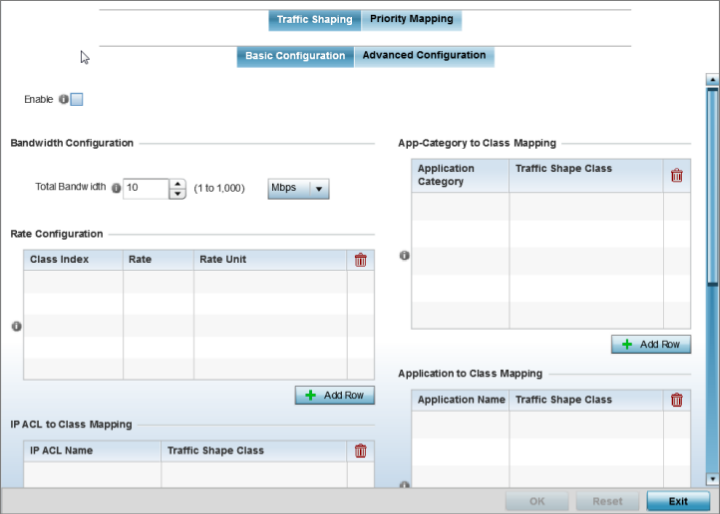Click info icon beside Total Bandwidth
Screen dimensions: 720x514
click(116, 188)
